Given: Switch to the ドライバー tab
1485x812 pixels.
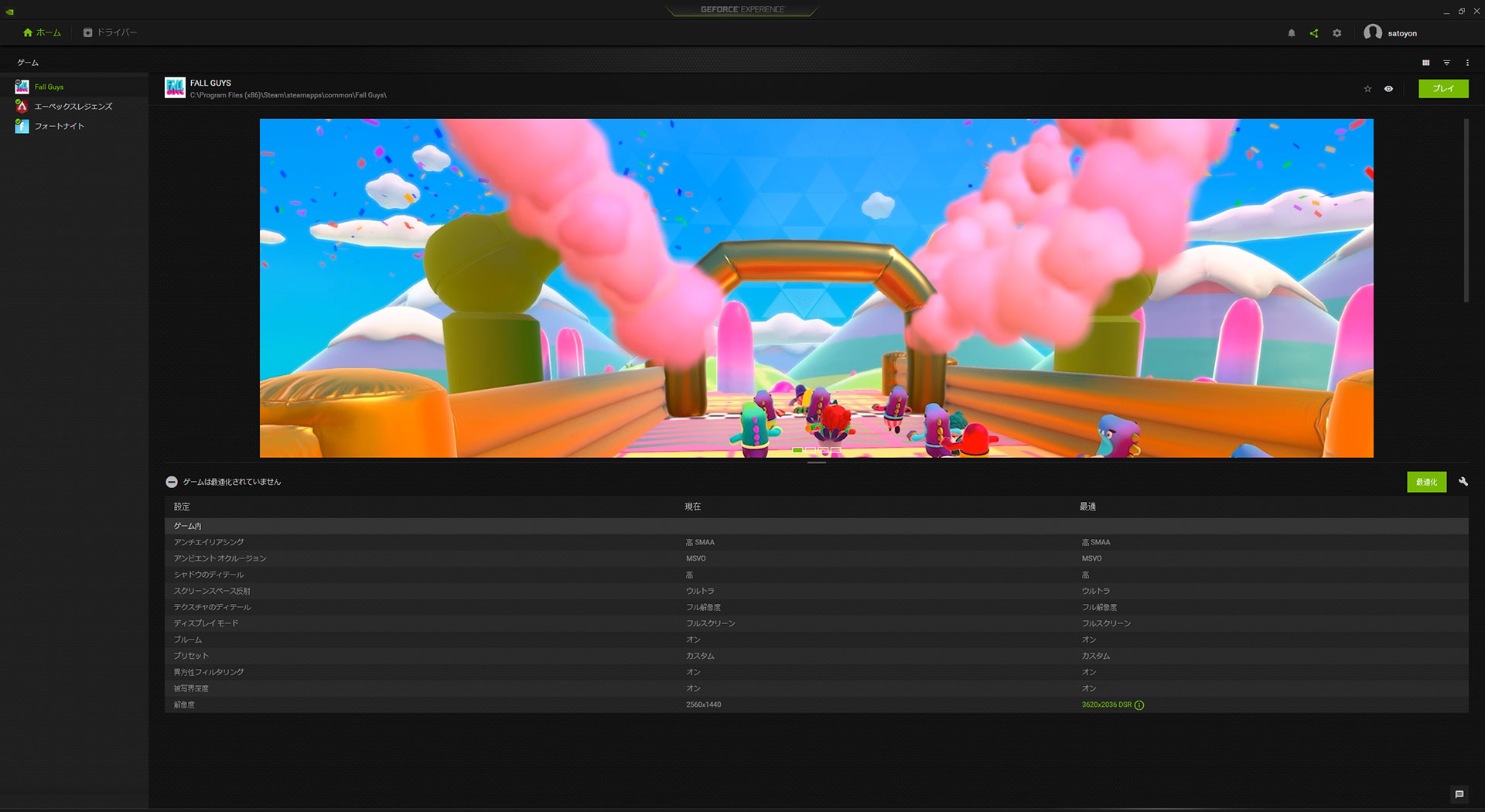Looking at the screenshot, I should point(111,32).
